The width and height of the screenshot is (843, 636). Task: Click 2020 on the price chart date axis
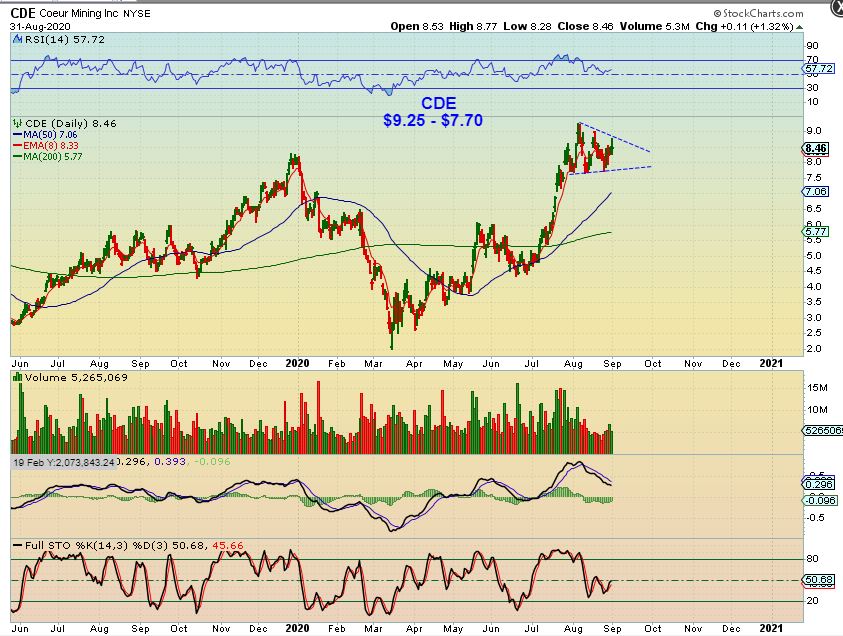[x=297, y=363]
